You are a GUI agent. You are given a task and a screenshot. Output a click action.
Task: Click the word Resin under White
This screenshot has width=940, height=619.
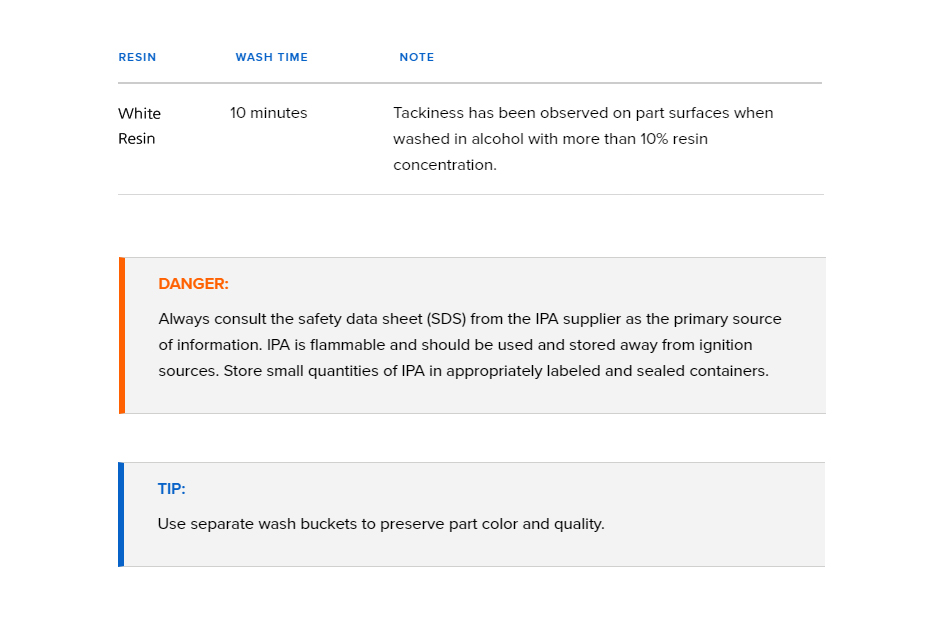[x=137, y=138]
